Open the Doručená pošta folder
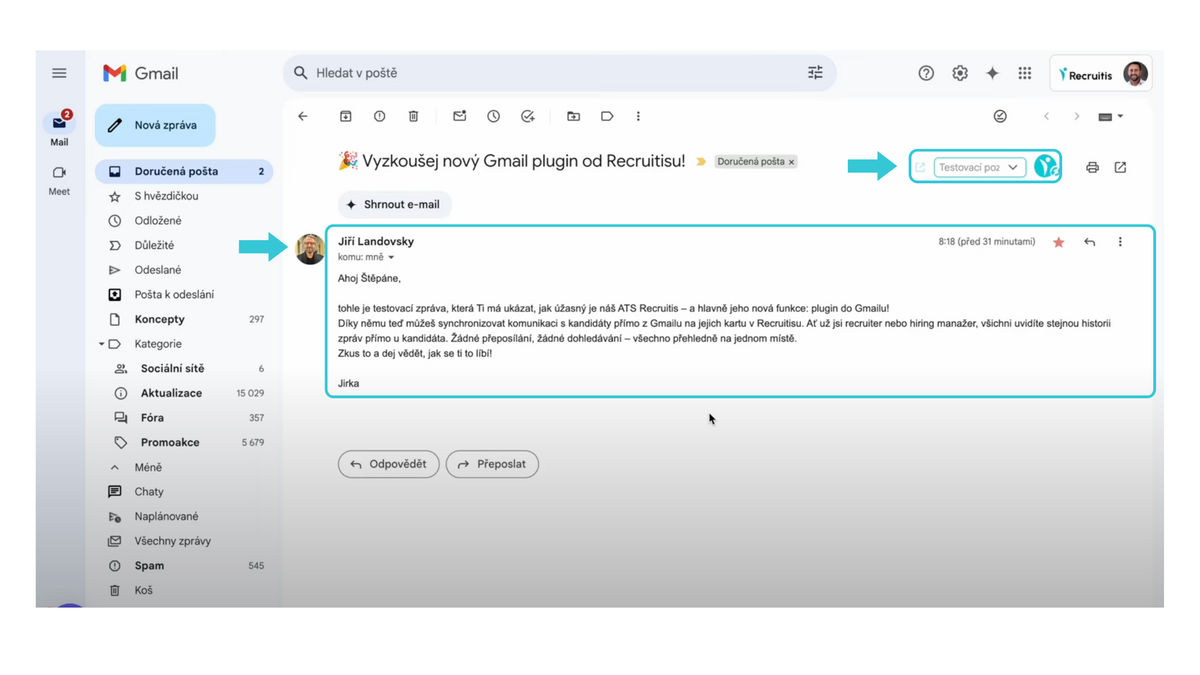The width and height of the screenshot is (1200, 675). 184,171
